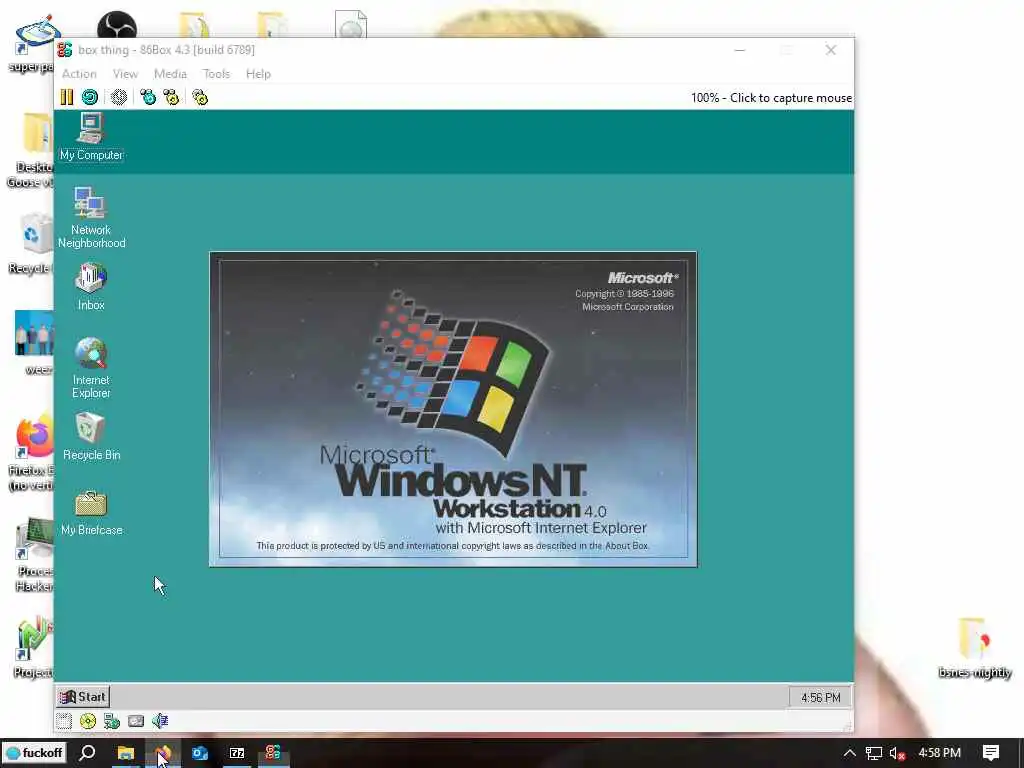Viewport: 1024px width, 768px height.
Task: Select My Computer icon in guest desktop
Action: [91, 137]
